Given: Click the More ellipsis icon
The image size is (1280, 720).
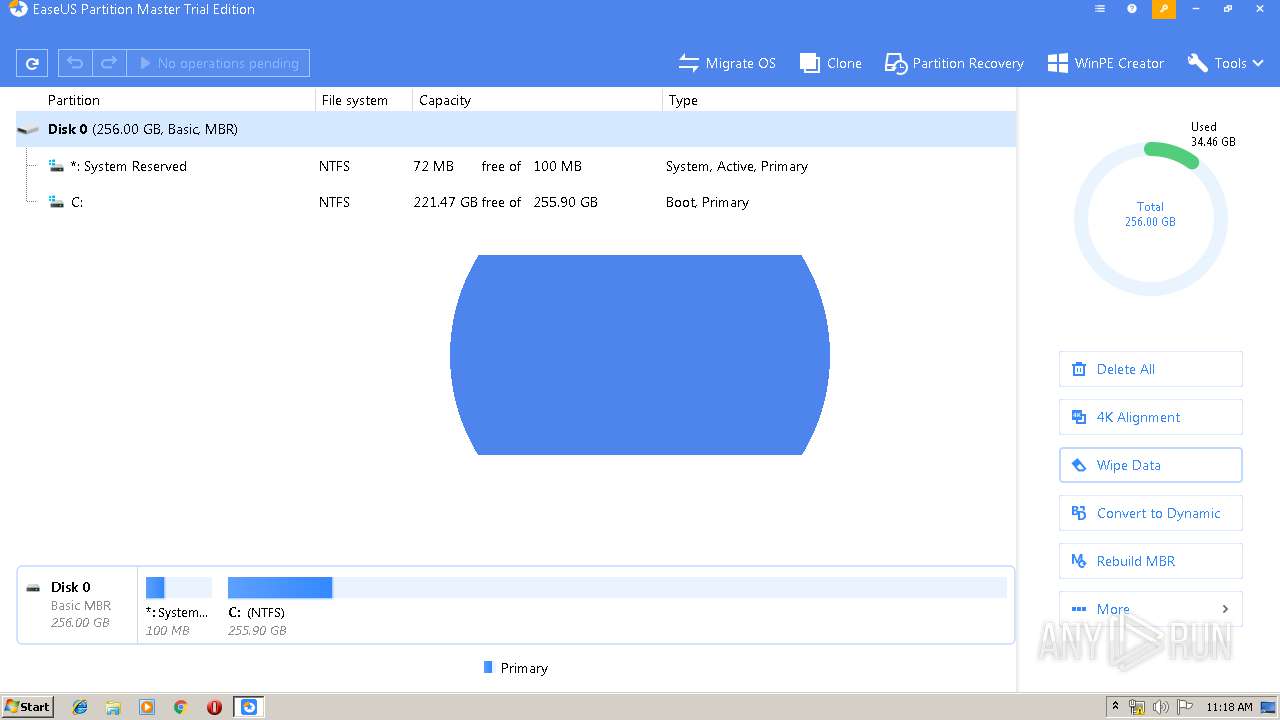Looking at the screenshot, I should (1079, 609).
